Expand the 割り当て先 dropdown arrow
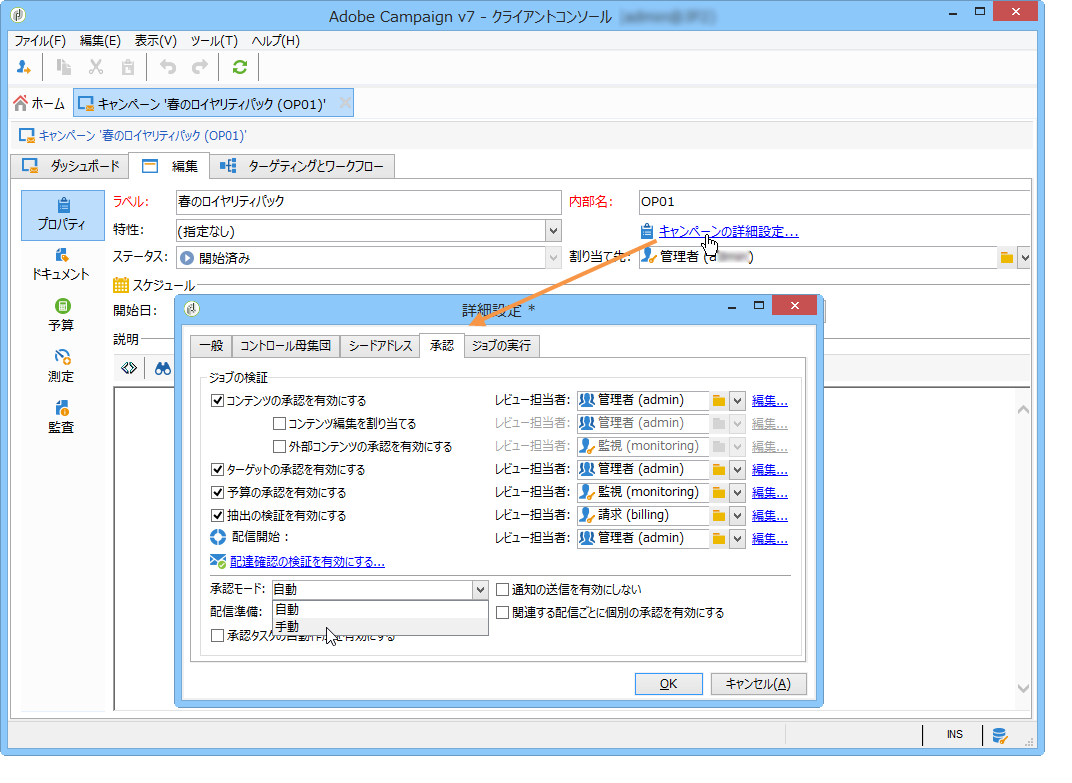Image resolution: width=1072 pixels, height=783 pixels. pyautogui.click(x=1023, y=258)
